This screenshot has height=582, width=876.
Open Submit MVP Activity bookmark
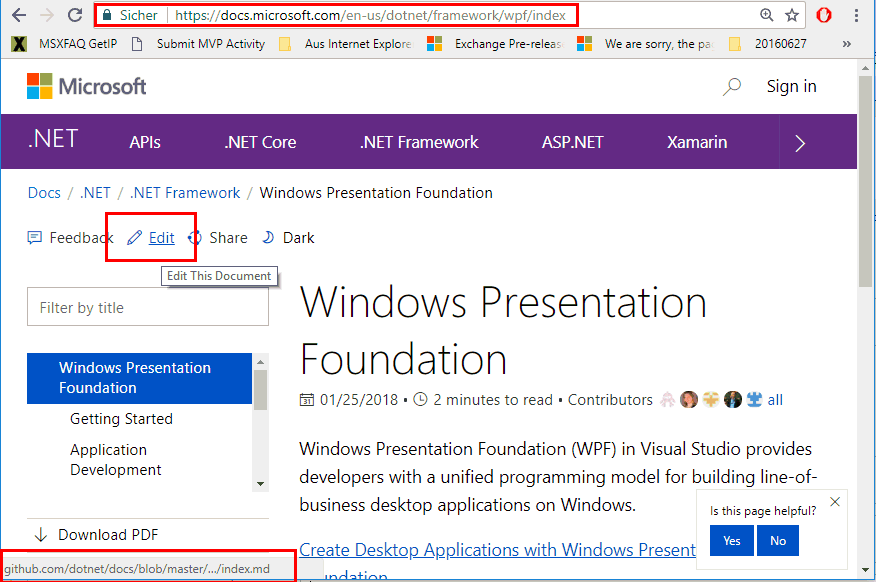tap(198, 44)
